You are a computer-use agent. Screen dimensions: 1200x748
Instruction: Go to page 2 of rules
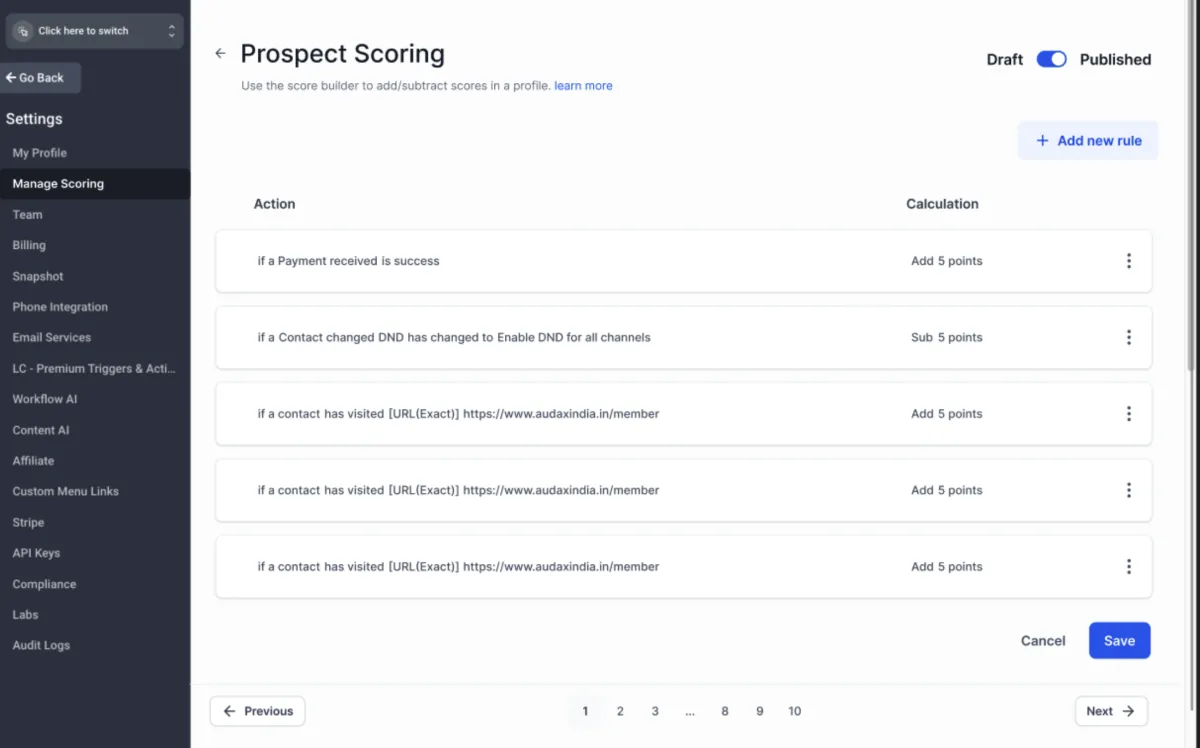[x=620, y=711]
